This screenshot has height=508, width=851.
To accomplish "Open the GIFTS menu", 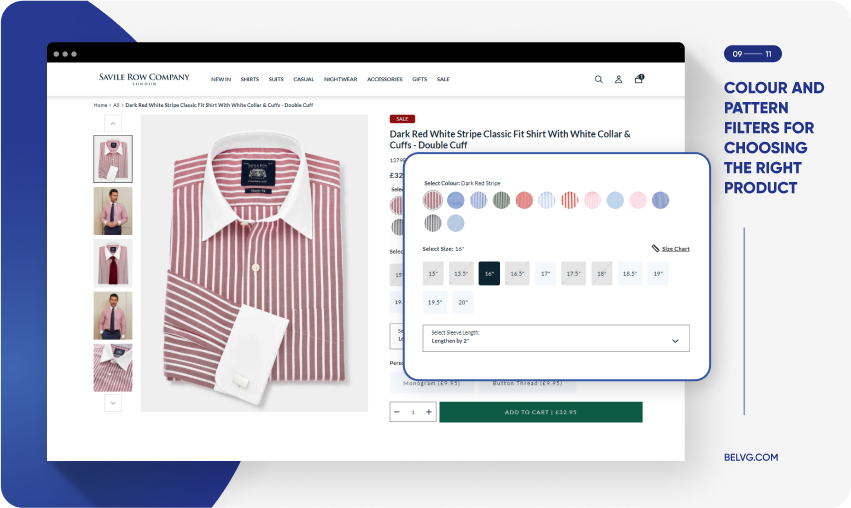I will pyautogui.click(x=420, y=79).
